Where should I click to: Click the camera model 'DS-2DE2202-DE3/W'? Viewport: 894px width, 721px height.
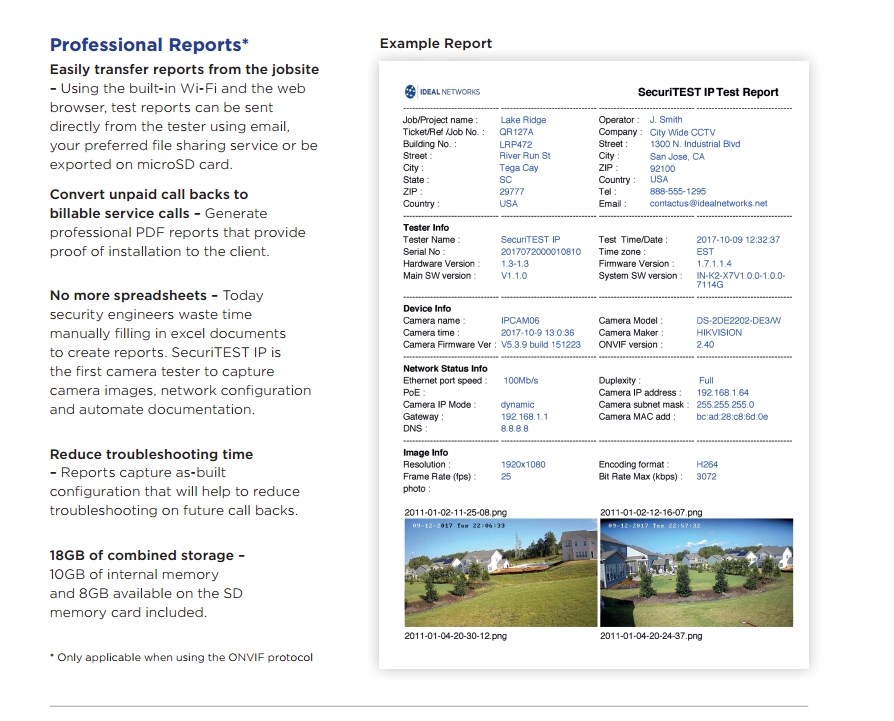(x=738, y=320)
